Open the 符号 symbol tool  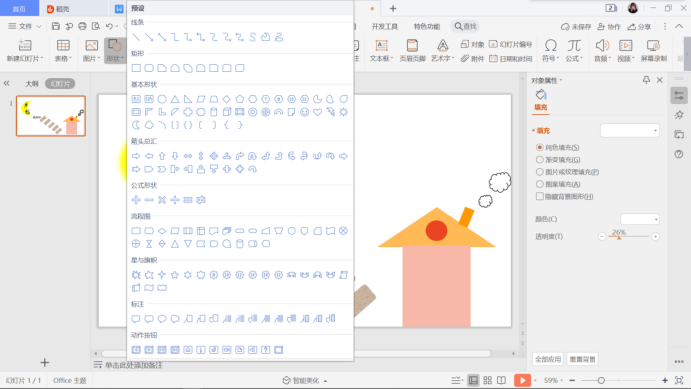pos(550,51)
